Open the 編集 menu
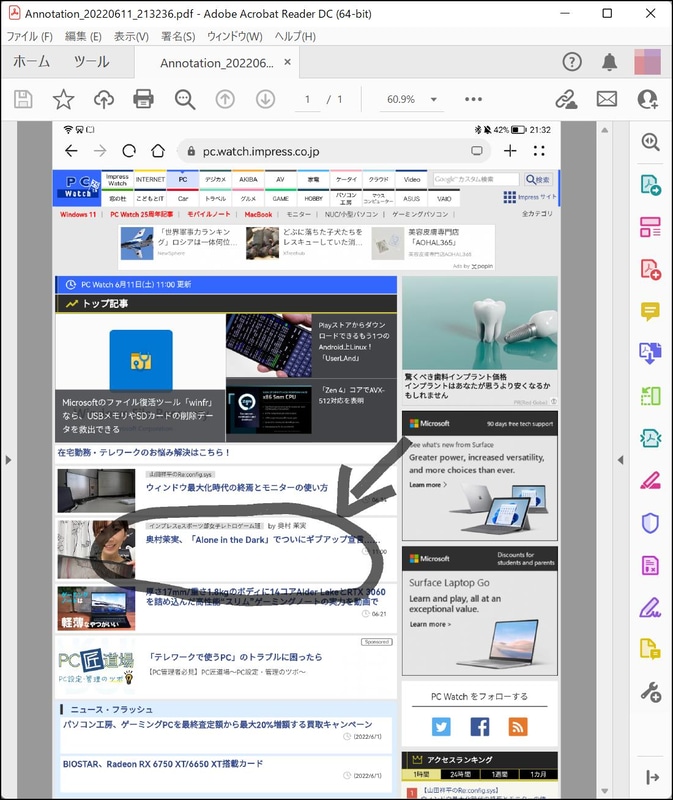Screen dimensions: 673x800 [x=83, y=36]
